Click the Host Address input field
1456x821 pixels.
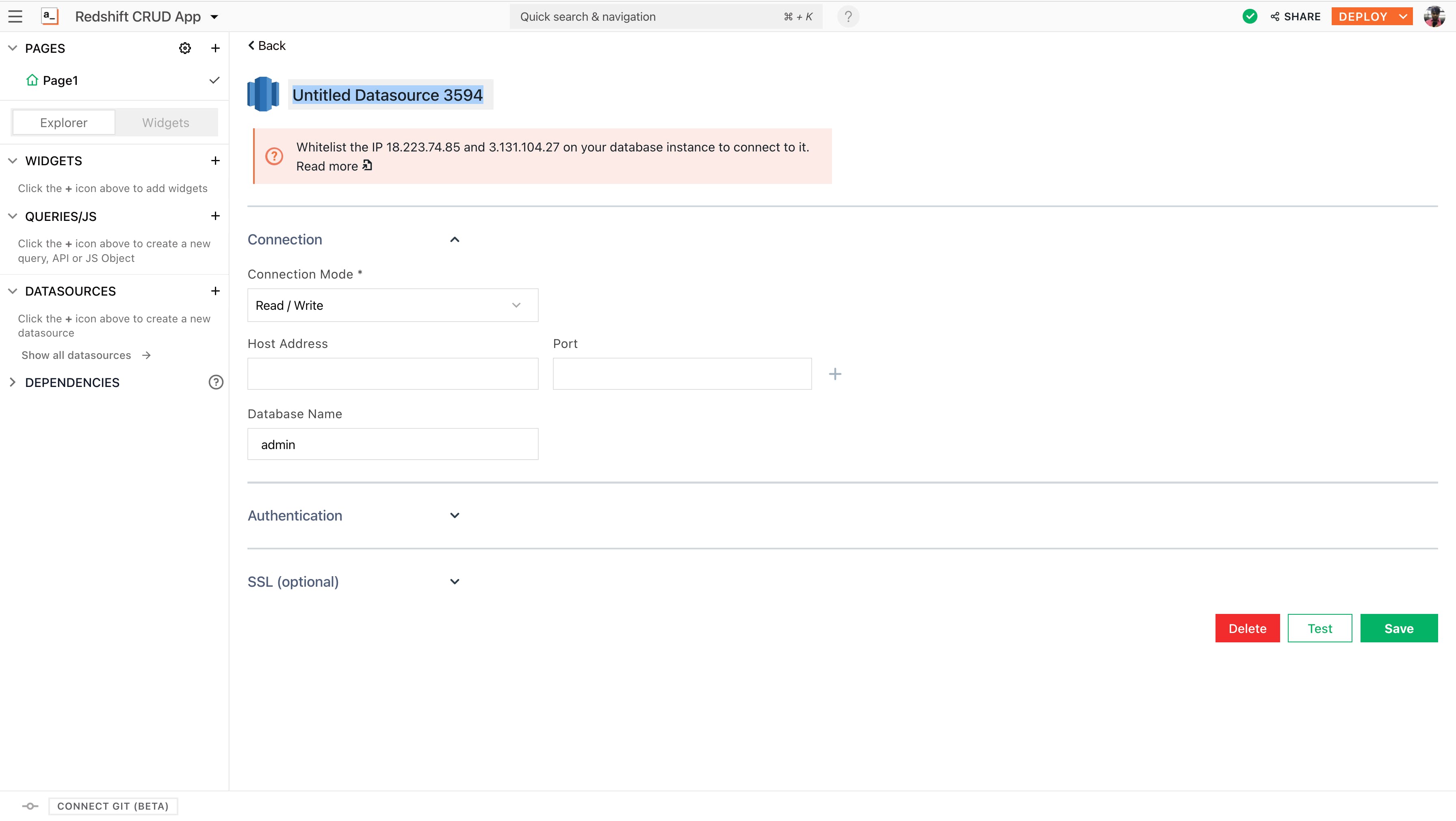click(393, 374)
